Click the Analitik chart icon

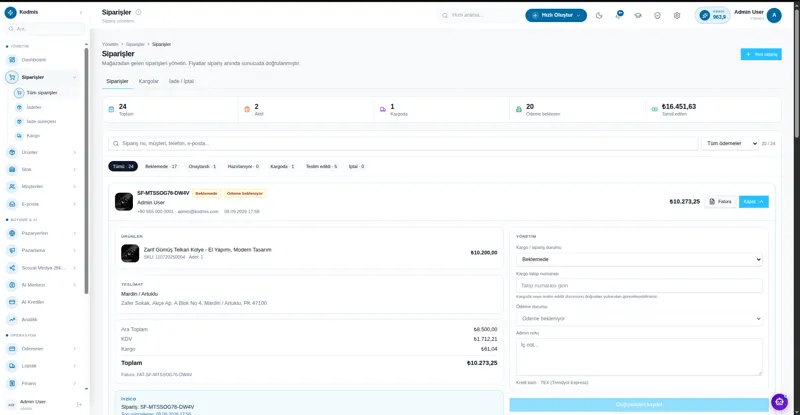tap(12, 320)
